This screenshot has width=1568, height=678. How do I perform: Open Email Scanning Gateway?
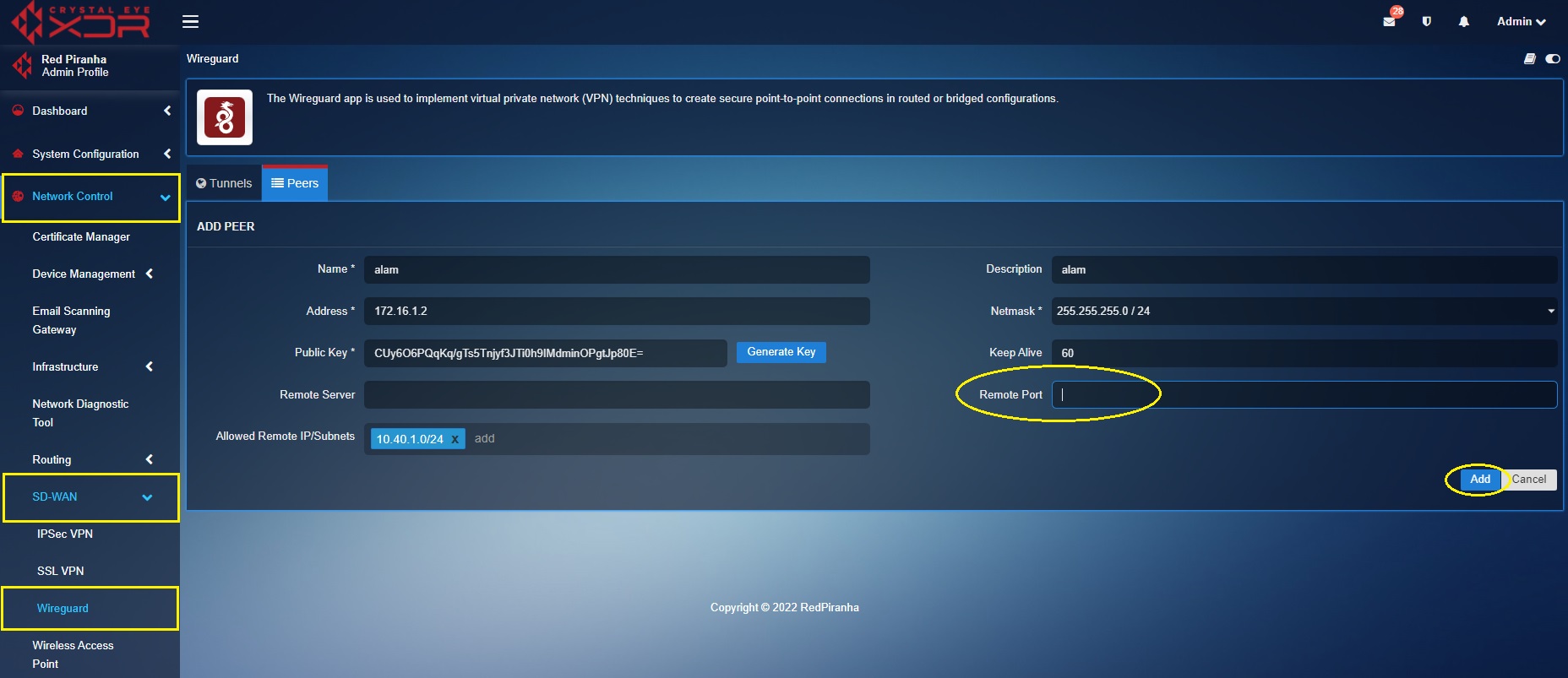coord(71,320)
